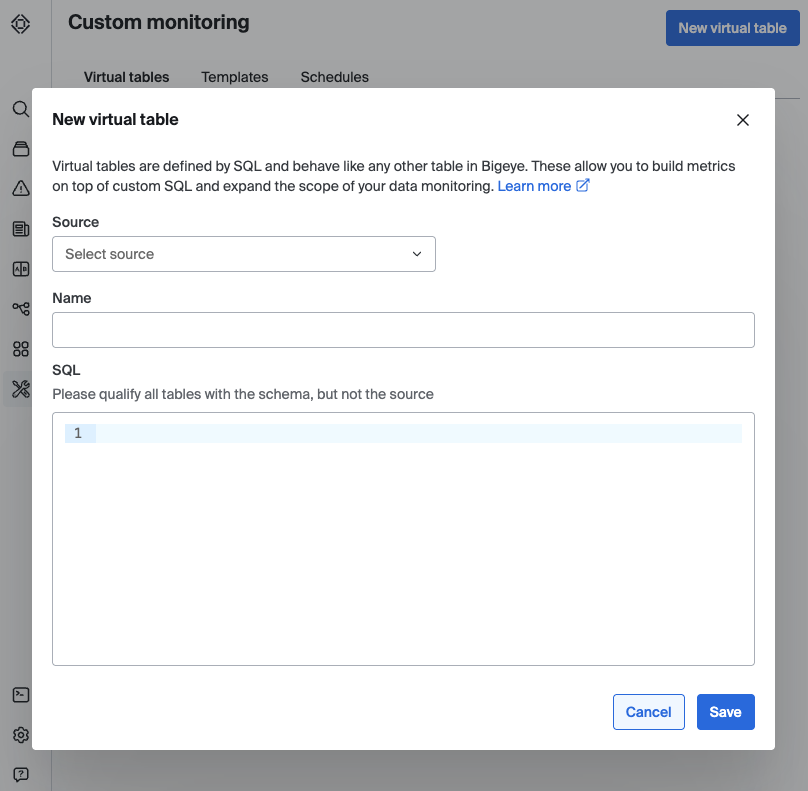The width and height of the screenshot is (808, 791).
Task: Click the Cancel button
Action: tap(649, 712)
